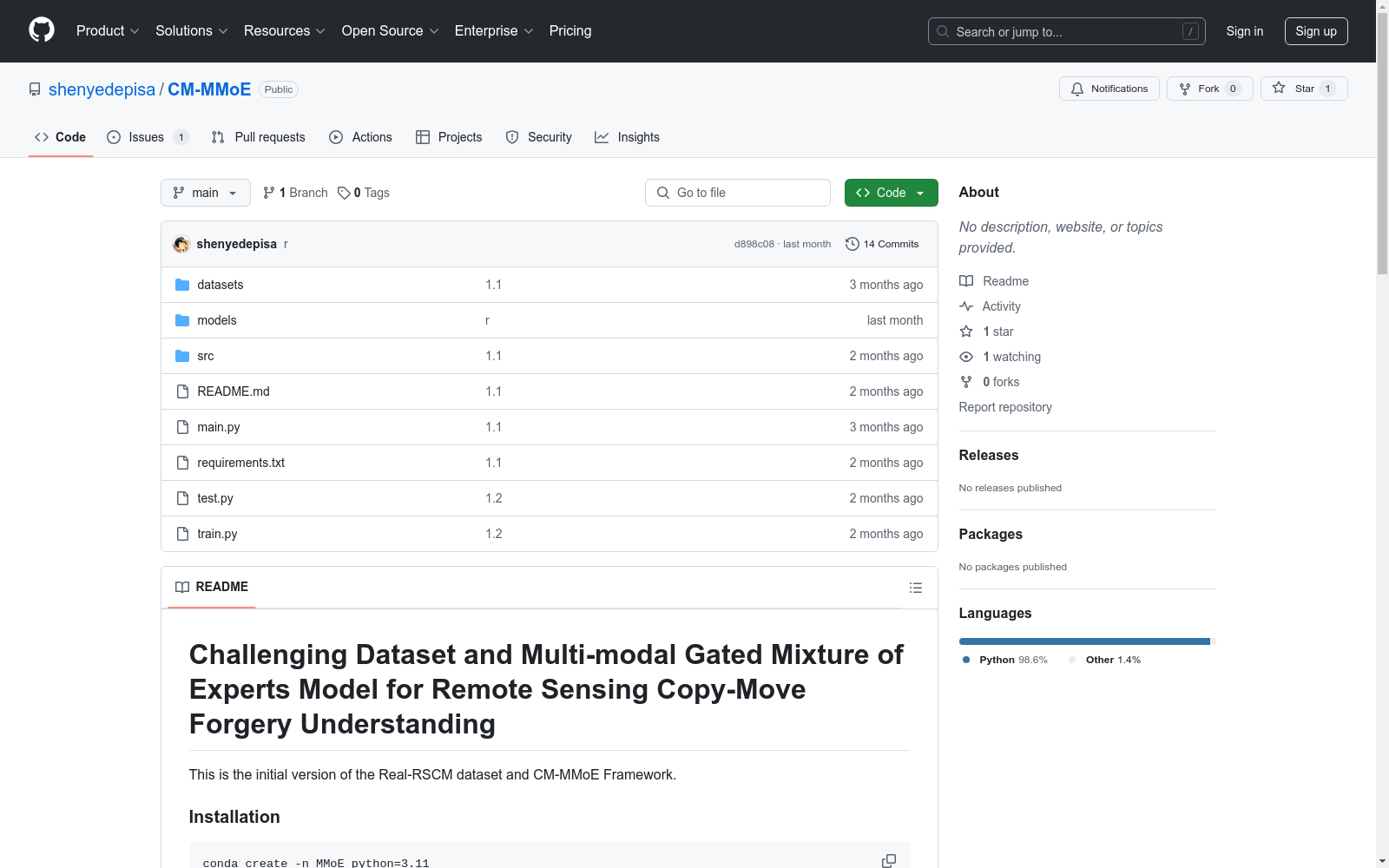
Task: Open the GitHub home logo
Action: (x=42, y=30)
